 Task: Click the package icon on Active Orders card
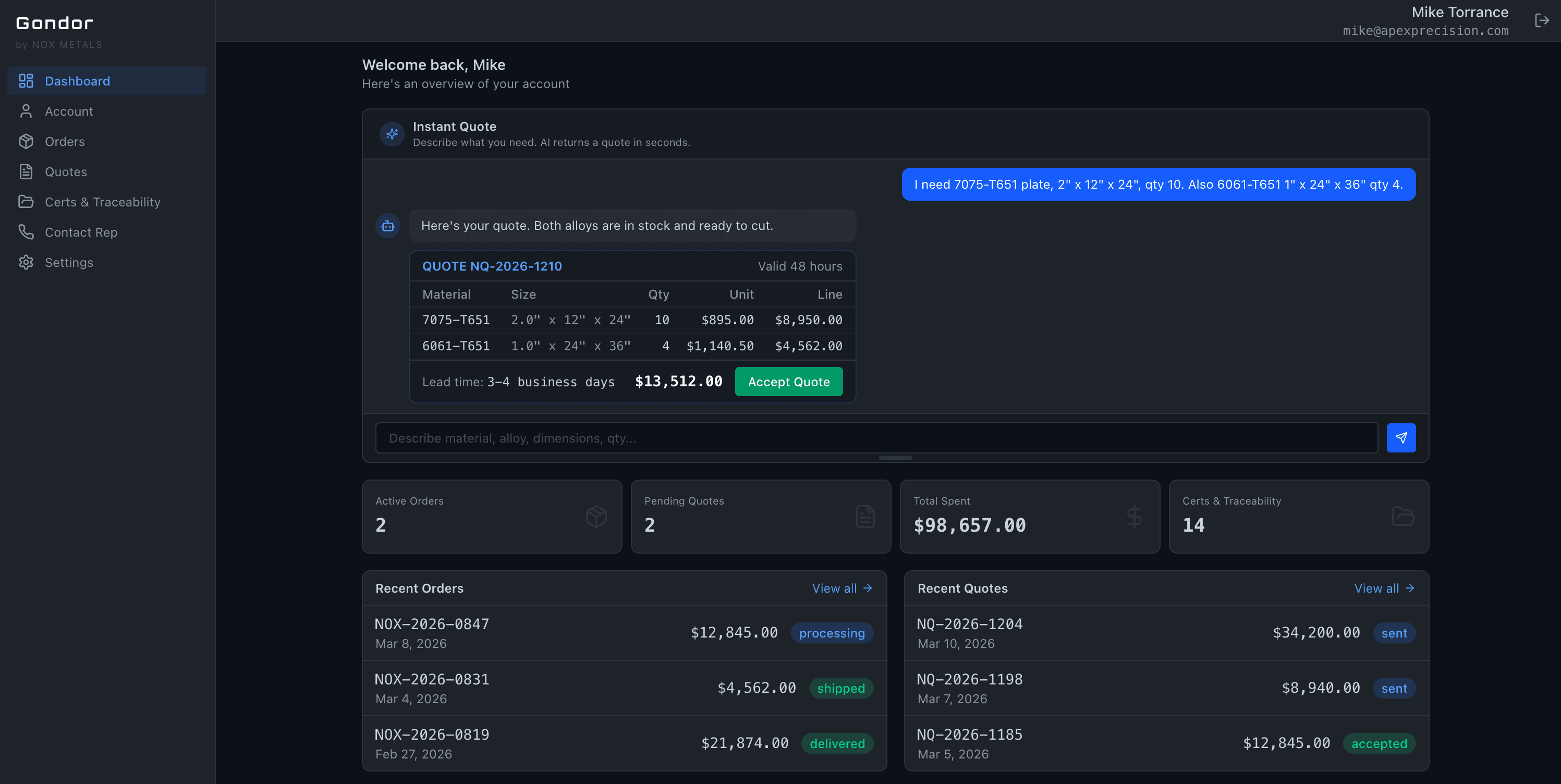[x=596, y=516]
